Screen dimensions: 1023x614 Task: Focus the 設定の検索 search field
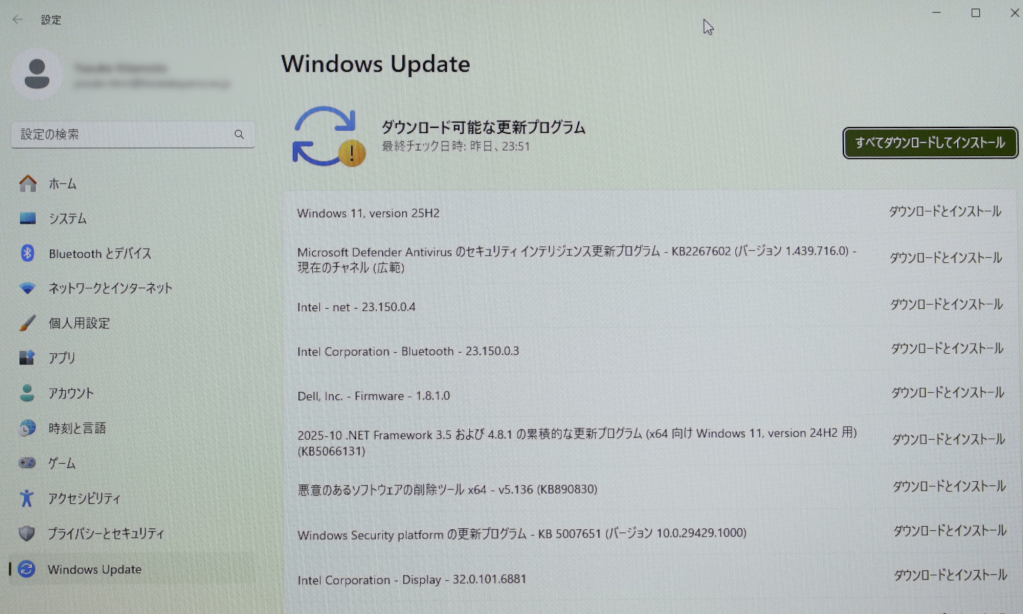(120, 134)
